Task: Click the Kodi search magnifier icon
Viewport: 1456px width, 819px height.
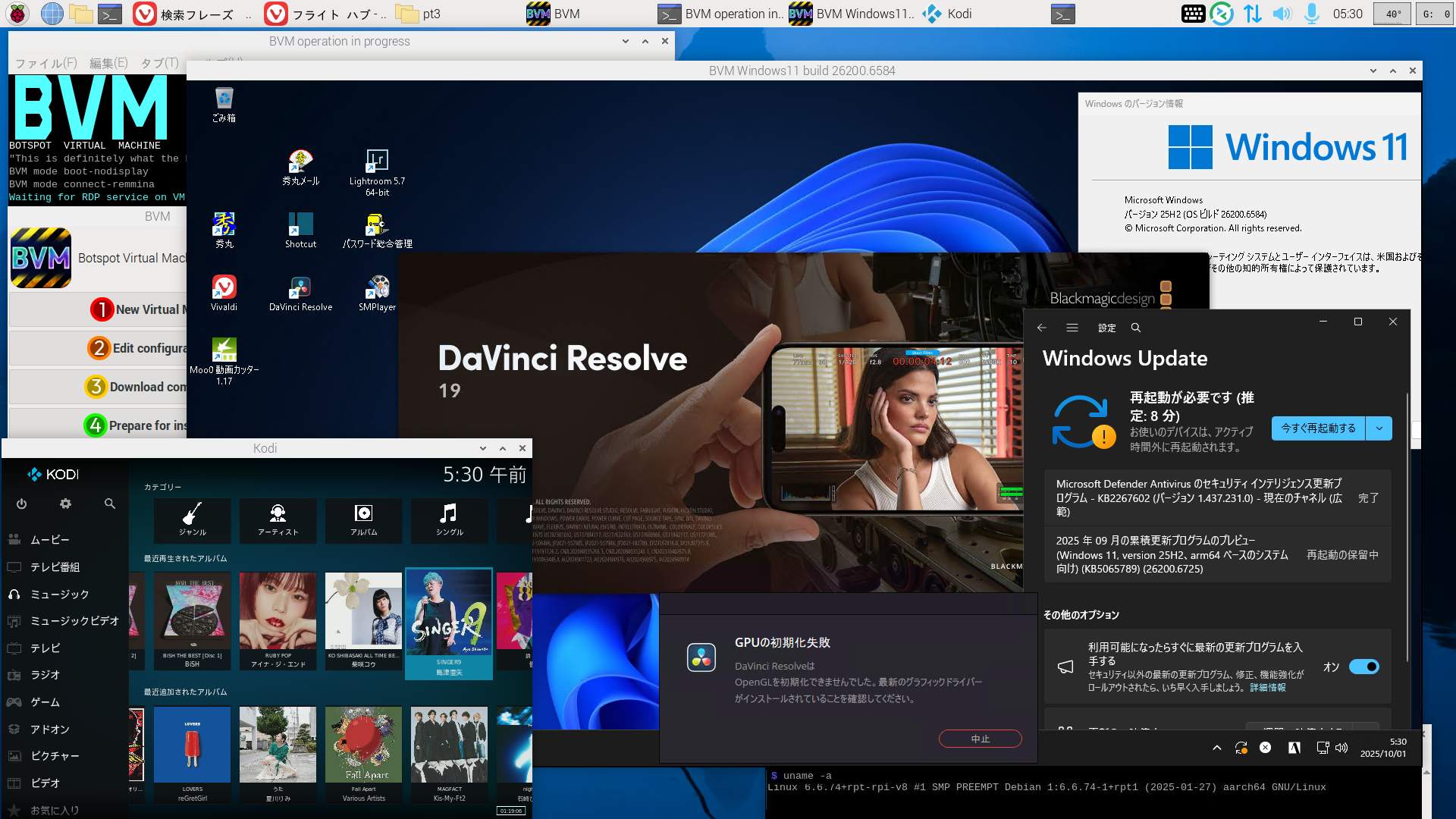Action: click(110, 504)
